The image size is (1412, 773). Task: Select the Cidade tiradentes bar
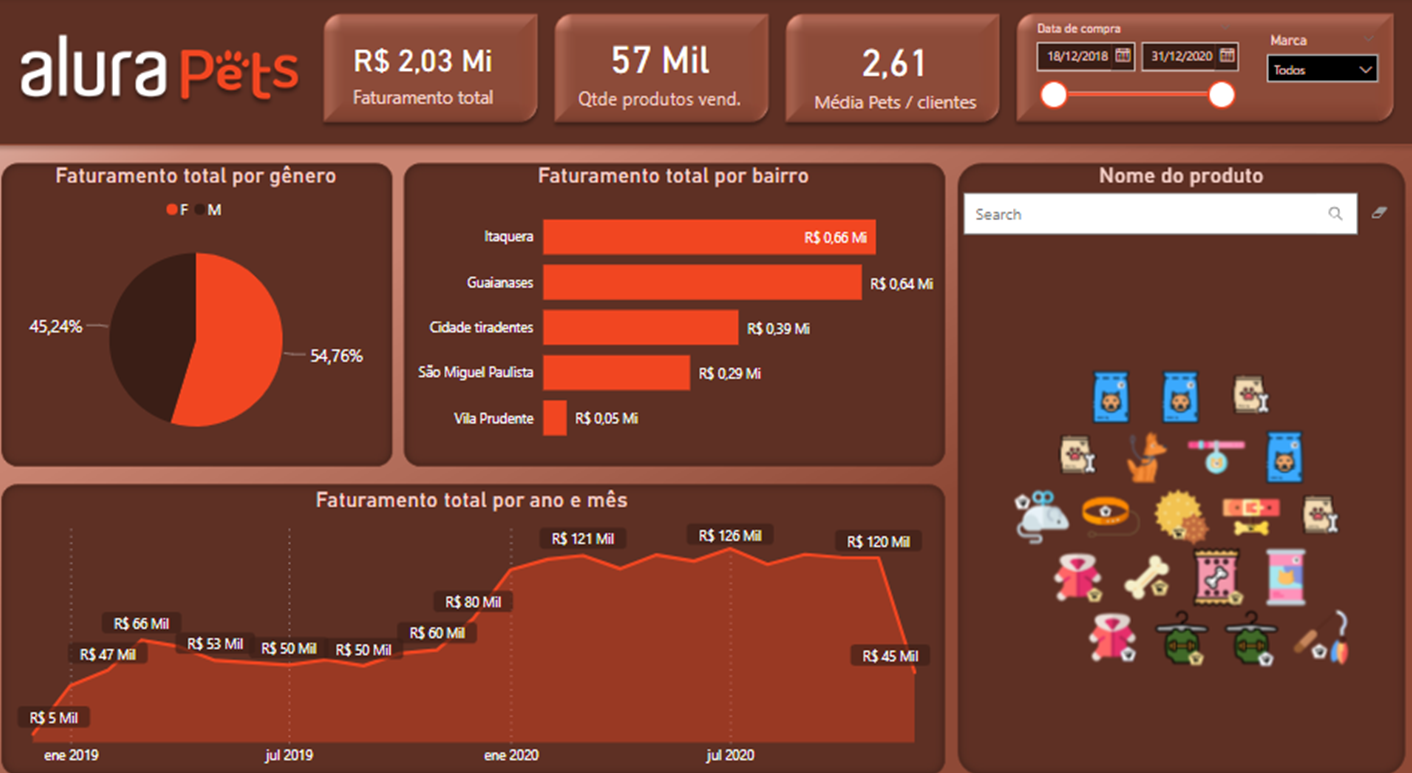point(640,327)
